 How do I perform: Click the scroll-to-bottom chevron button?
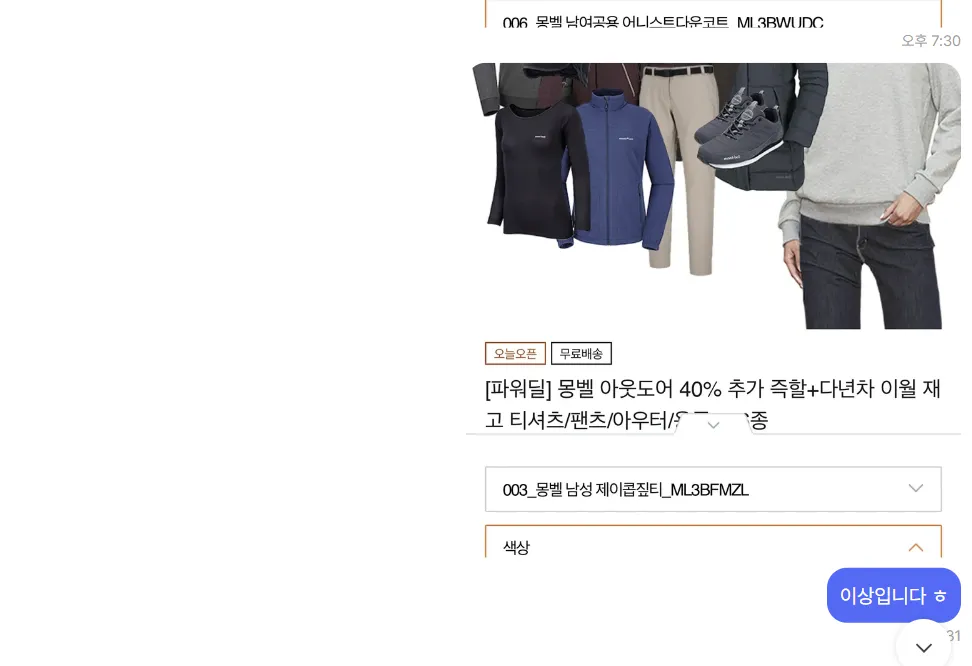923,647
